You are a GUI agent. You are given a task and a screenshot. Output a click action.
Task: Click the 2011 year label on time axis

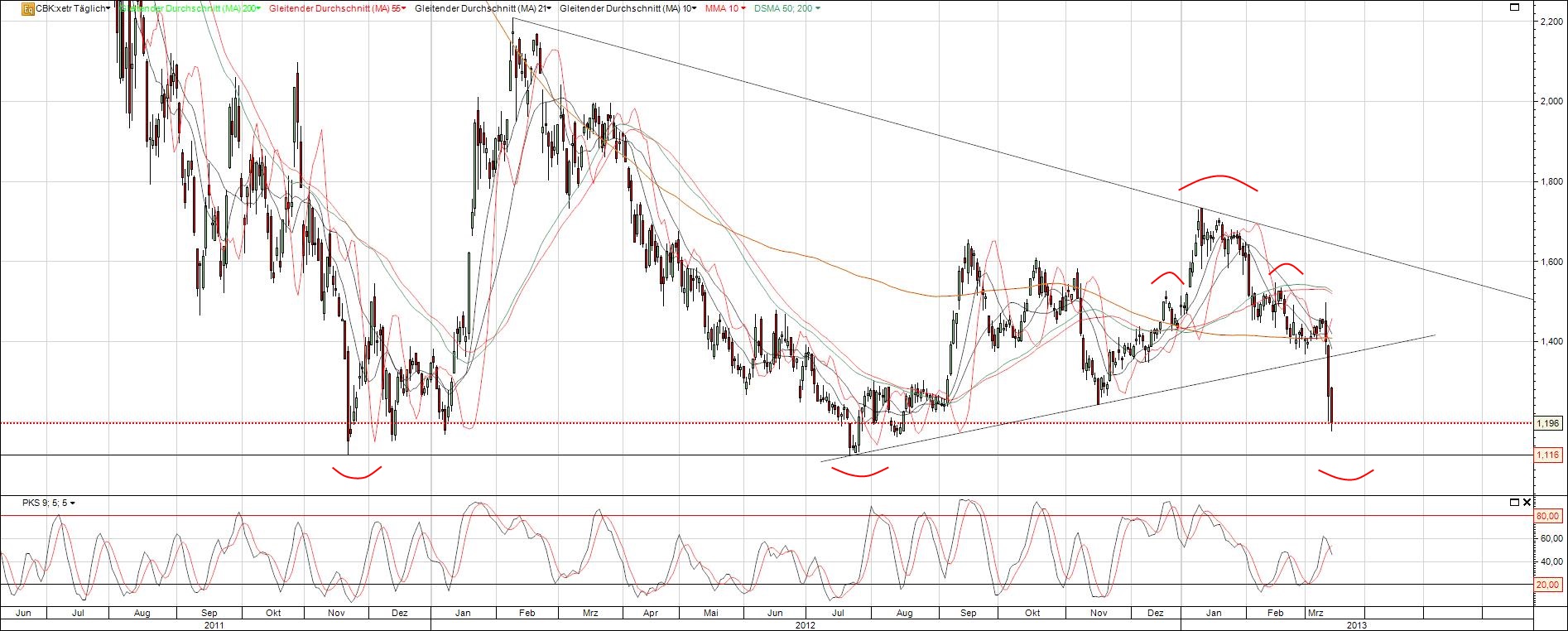pyautogui.click(x=214, y=625)
